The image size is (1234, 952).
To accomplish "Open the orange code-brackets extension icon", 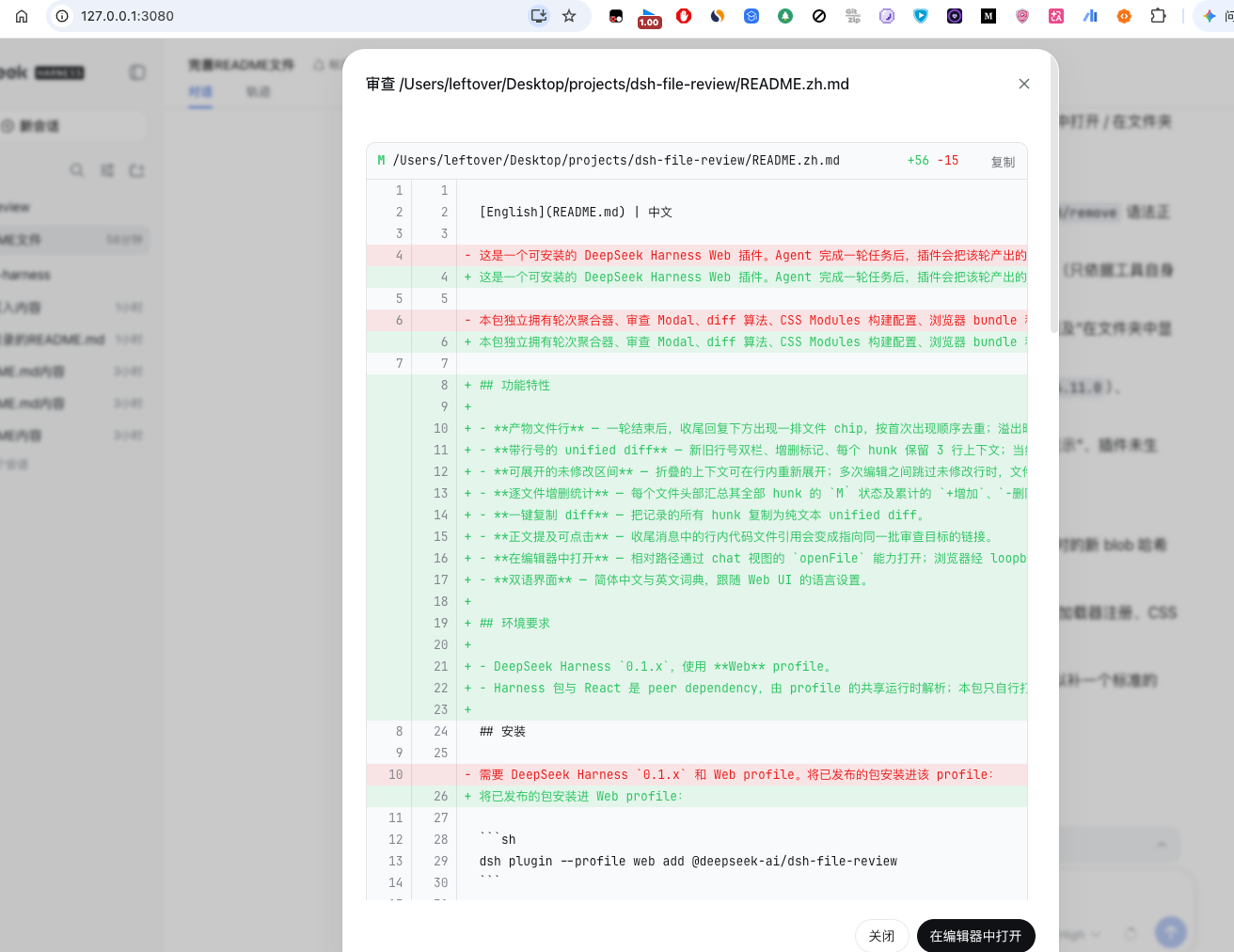I will click(1124, 16).
